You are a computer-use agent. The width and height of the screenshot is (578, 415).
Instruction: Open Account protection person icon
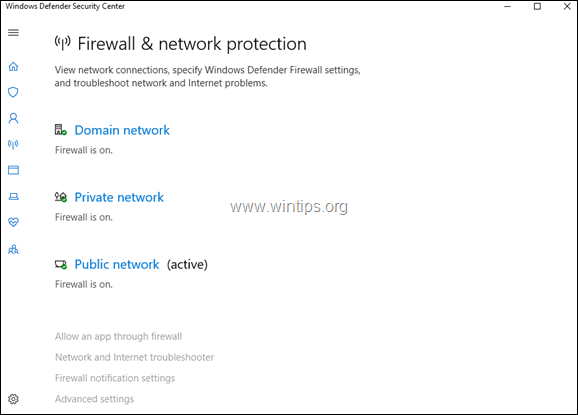(x=13, y=118)
